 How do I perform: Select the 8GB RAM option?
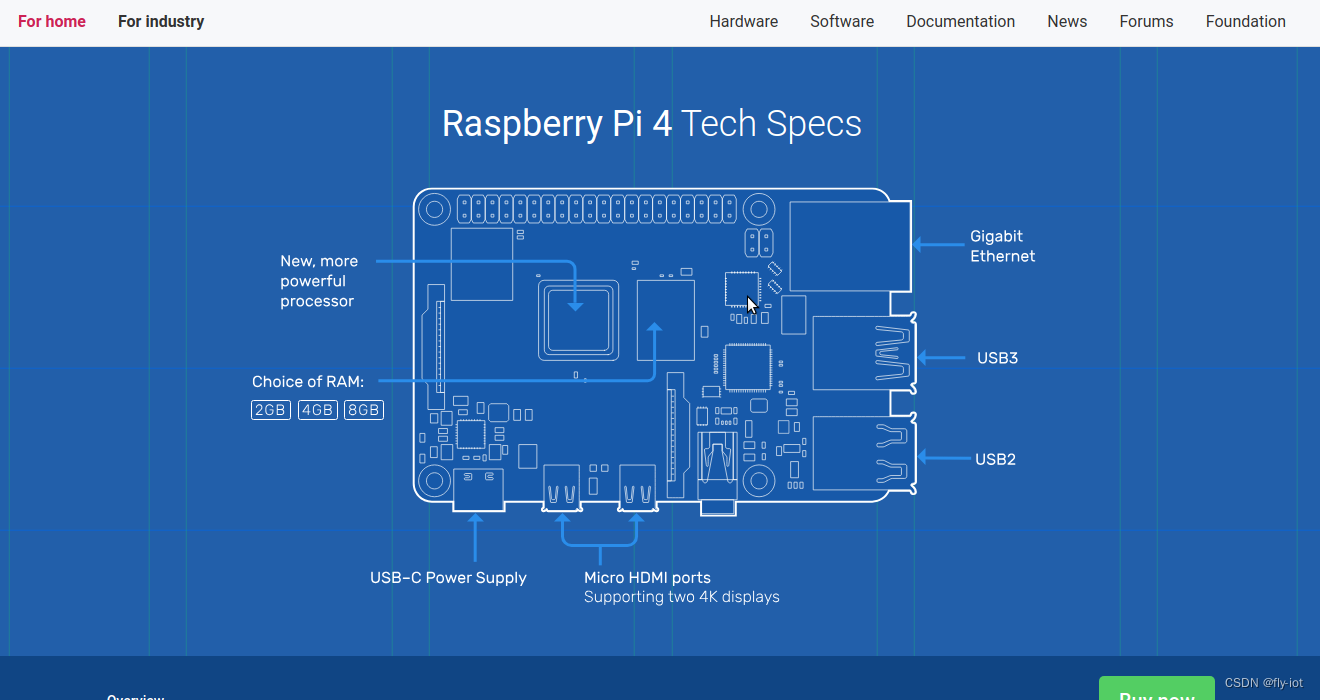coord(364,410)
